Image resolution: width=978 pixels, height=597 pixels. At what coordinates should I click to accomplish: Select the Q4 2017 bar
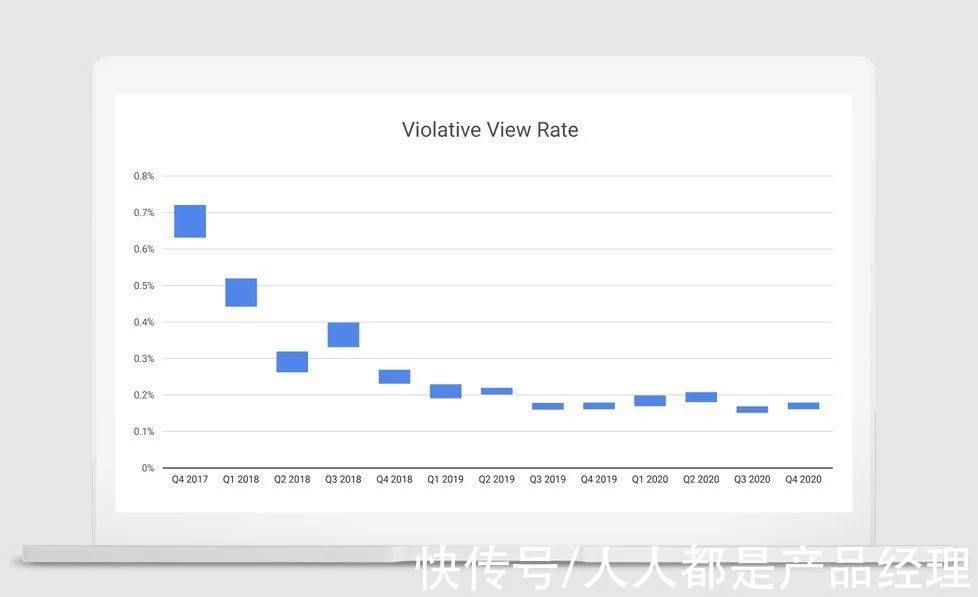click(x=190, y=221)
